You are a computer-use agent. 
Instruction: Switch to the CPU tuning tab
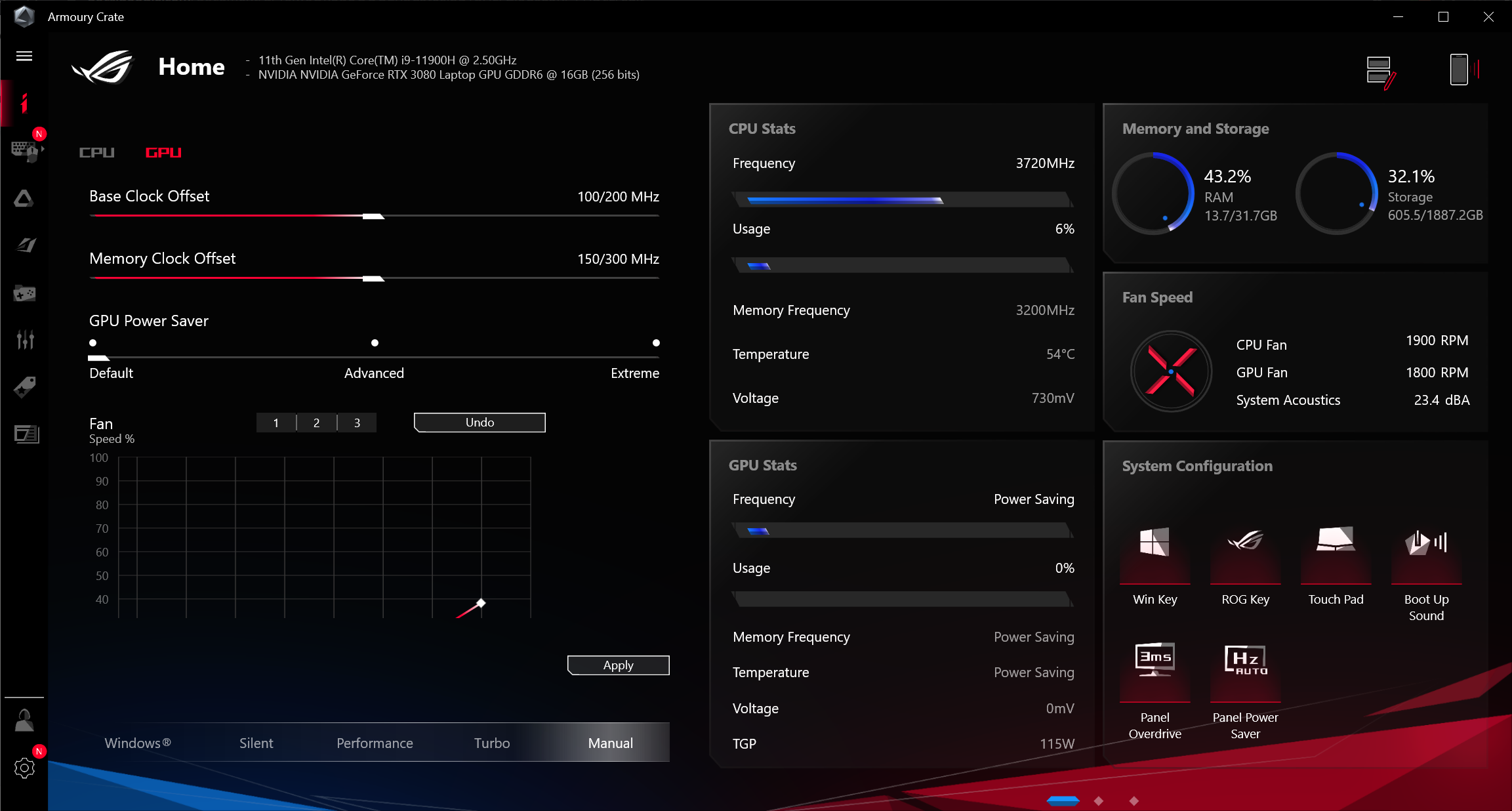click(x=96, y=152)
